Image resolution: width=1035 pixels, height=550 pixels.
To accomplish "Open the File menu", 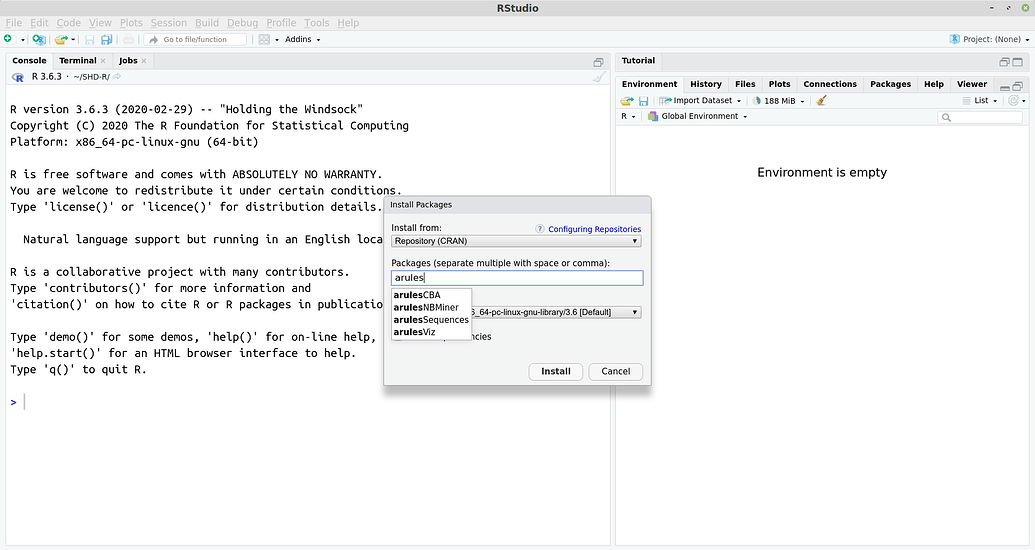I will pyautogui.click(x=13, y=22).
